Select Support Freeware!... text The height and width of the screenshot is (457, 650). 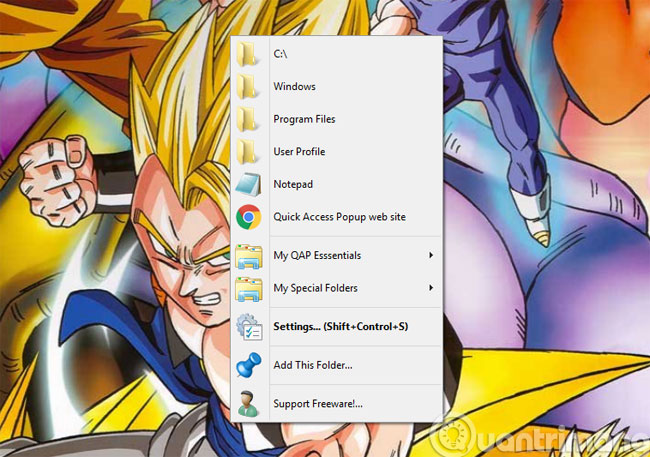coord(318,404)
